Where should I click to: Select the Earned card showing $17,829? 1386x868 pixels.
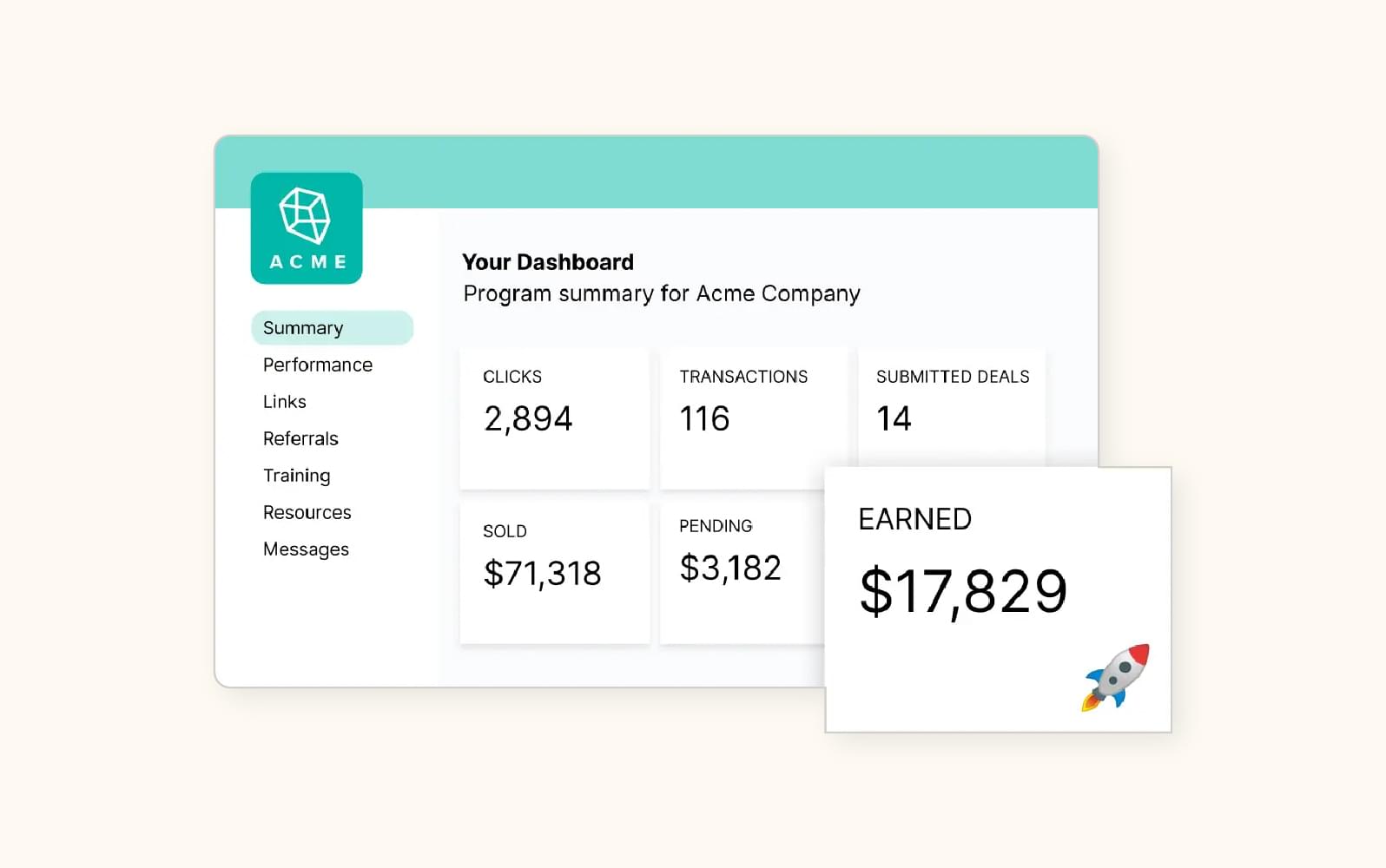click(x=997, y=599)
